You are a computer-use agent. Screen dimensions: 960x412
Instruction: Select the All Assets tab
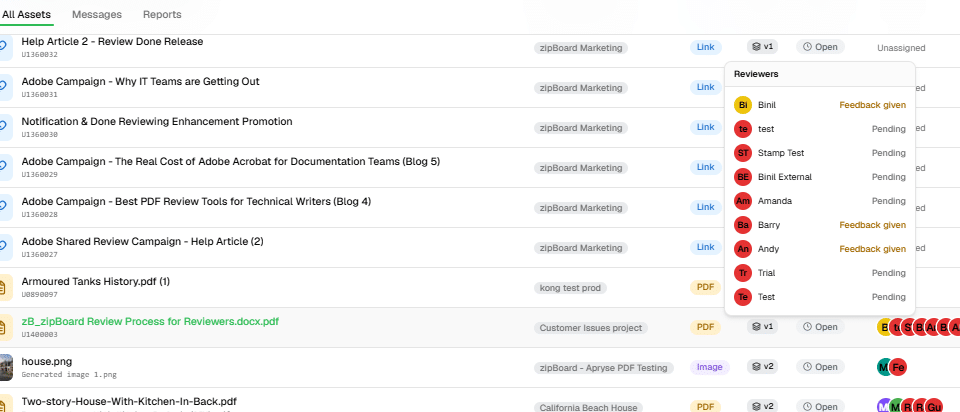point(26,14)
